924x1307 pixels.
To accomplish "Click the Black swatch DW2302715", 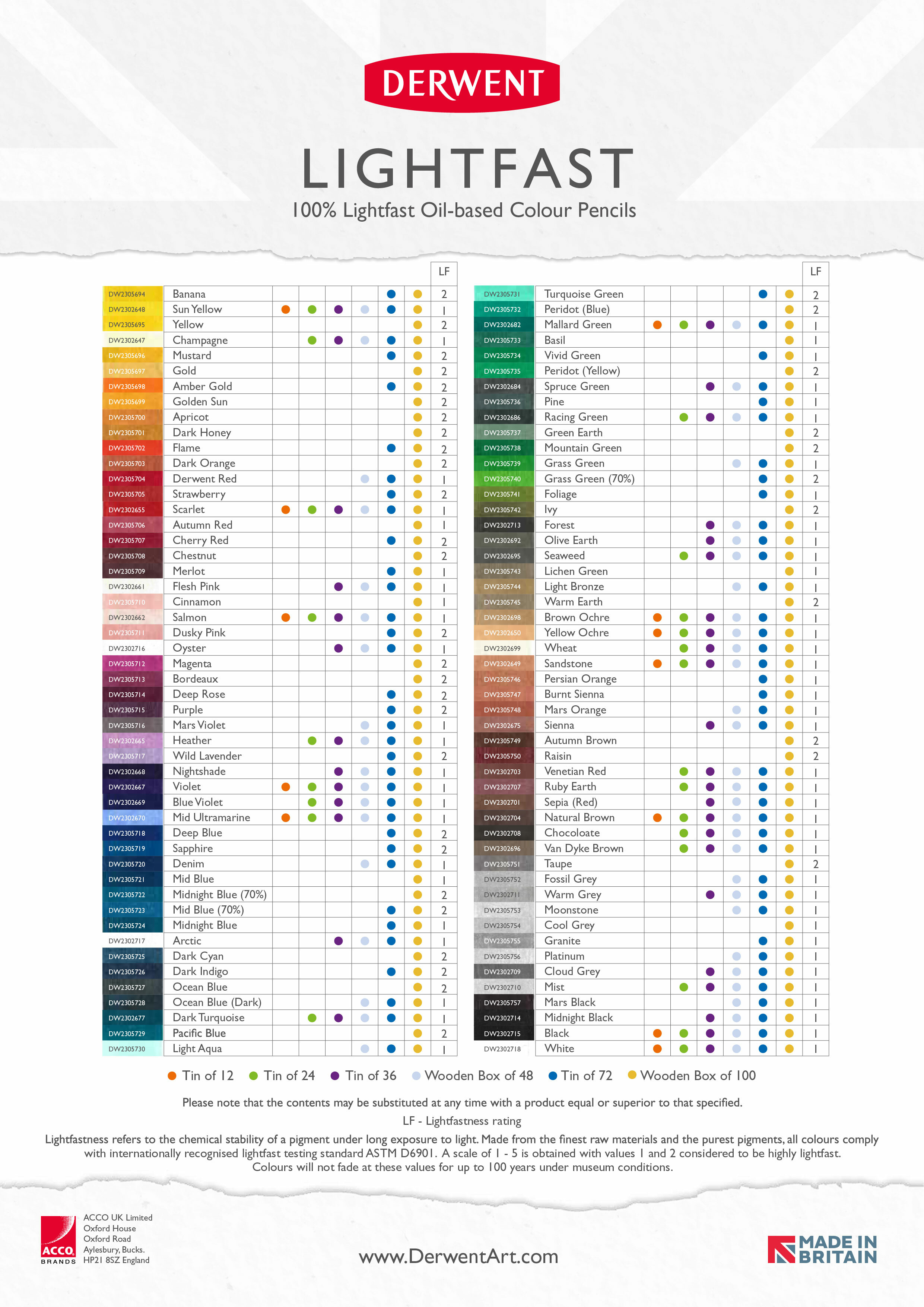I will 504,1033.
